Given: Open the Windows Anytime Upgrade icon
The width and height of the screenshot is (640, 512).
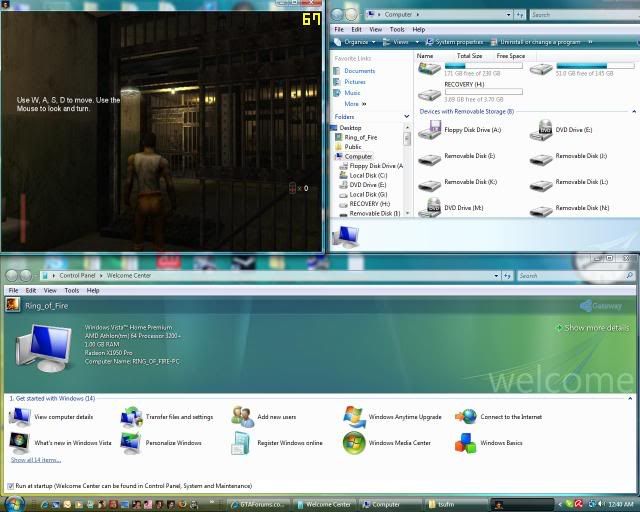Looking at the screenshot, I should click(x=354, y=416).
